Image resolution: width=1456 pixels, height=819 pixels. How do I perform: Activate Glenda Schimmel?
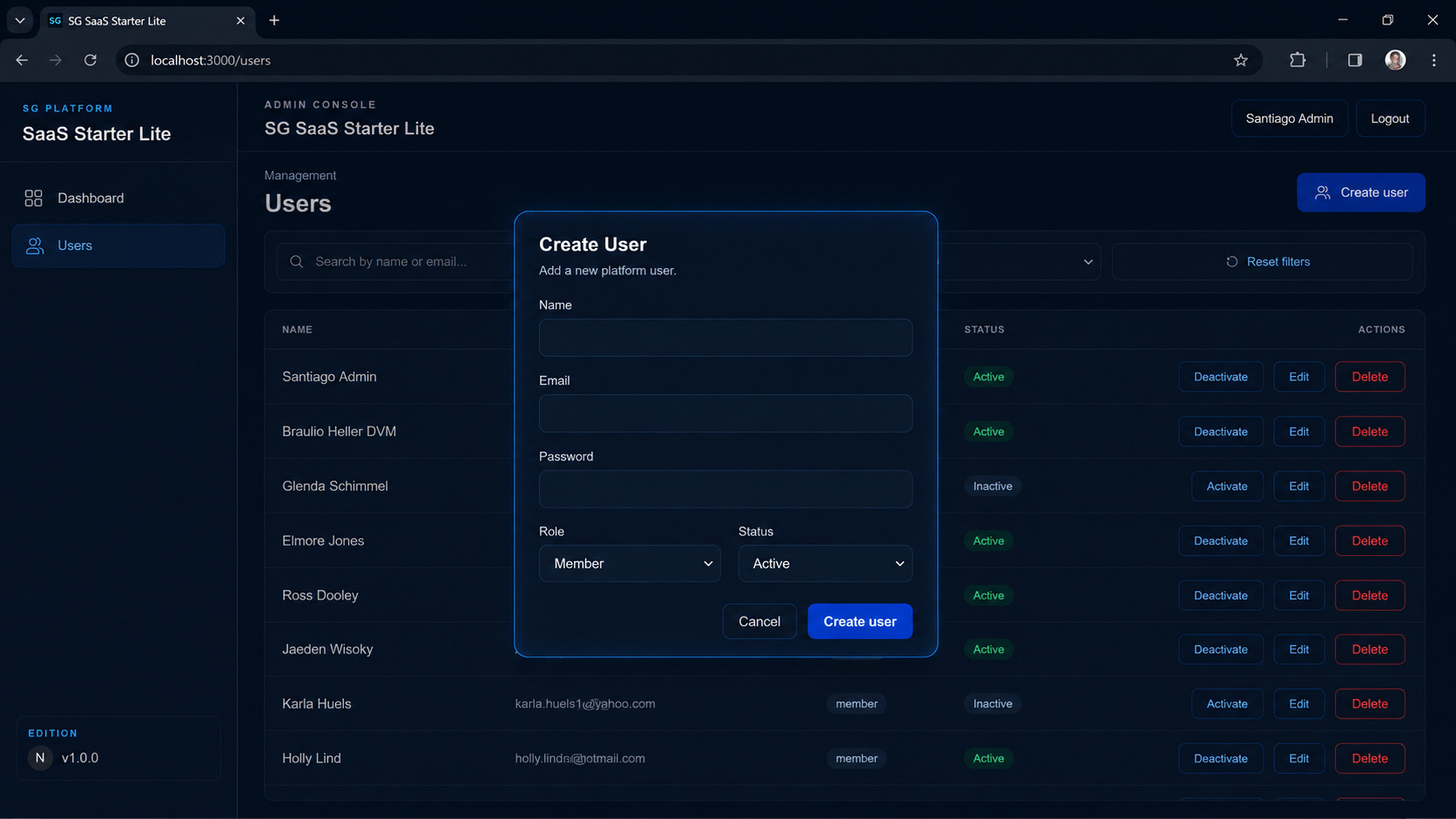coord(1226,487)
